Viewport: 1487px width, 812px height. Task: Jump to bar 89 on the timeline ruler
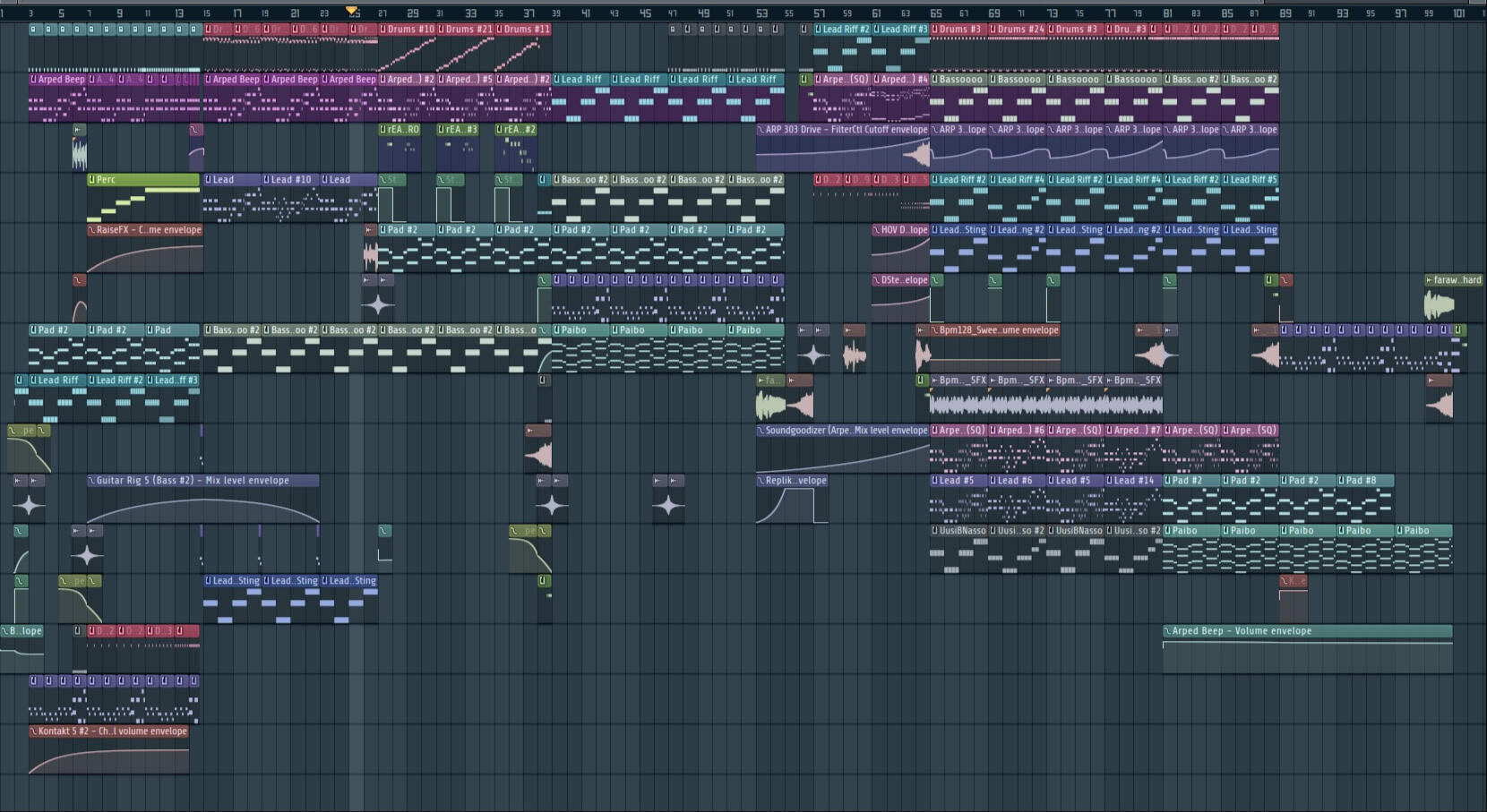click(1285, 13)
